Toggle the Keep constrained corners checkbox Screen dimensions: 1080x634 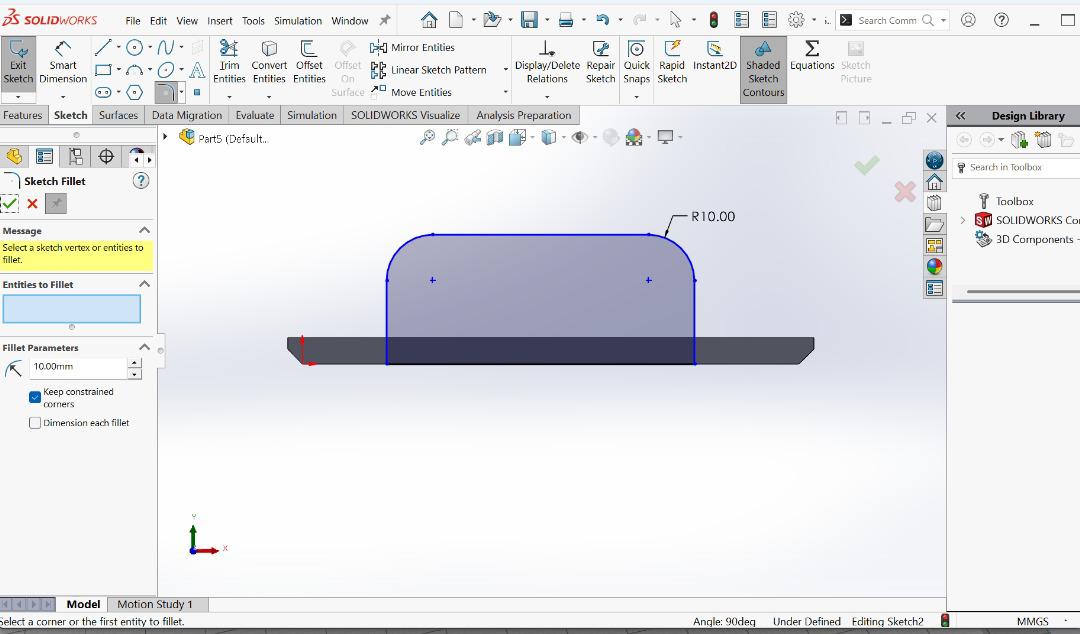[35, 397]
